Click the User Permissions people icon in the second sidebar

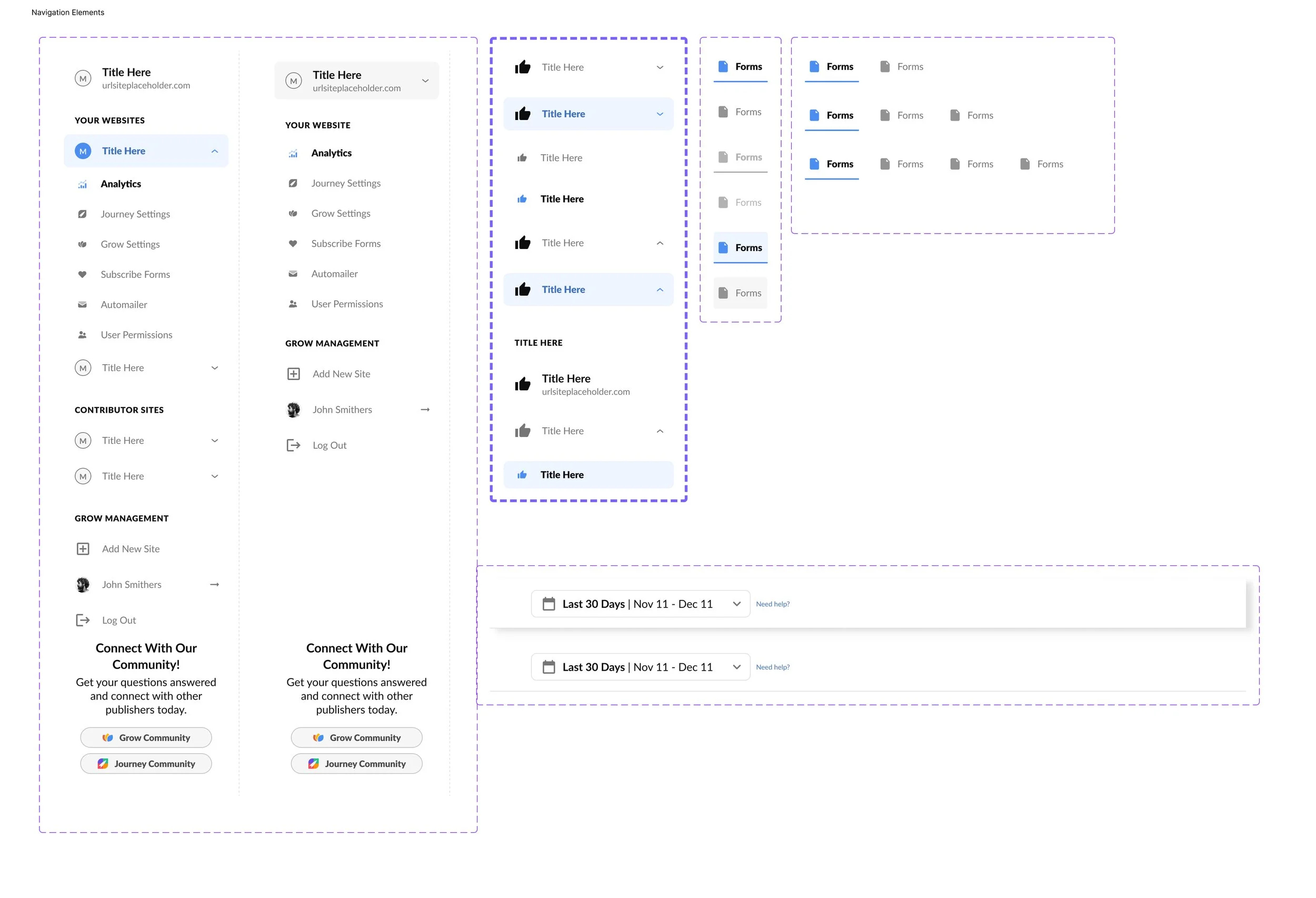[x=293, y=305]
